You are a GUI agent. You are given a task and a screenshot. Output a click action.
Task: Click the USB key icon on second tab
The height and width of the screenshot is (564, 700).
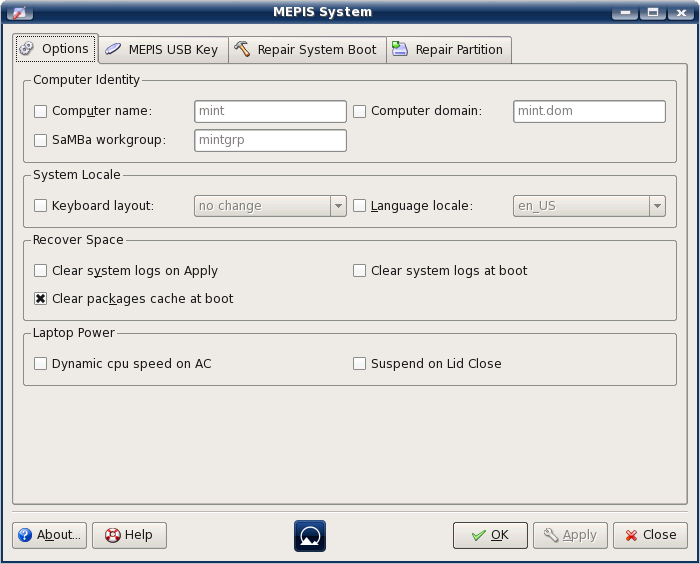click(113, 49)
